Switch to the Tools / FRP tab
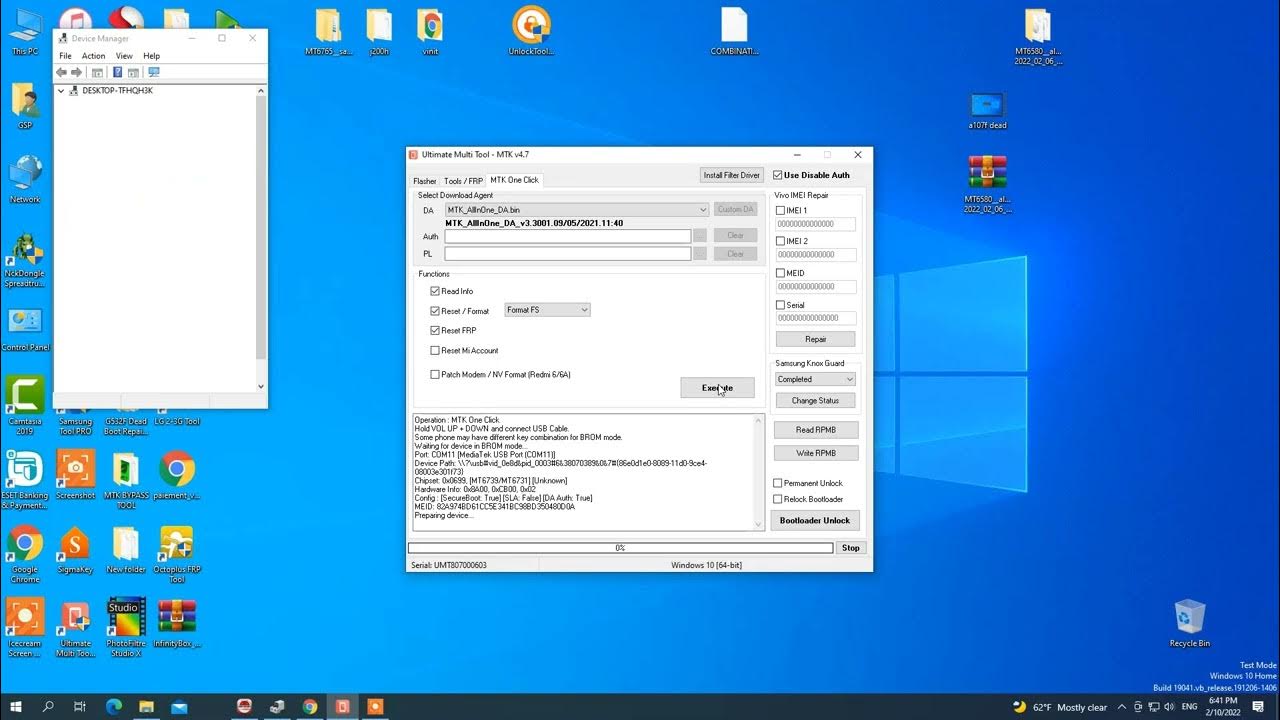The image size is (1280, 720). click(x=463, y=181)
